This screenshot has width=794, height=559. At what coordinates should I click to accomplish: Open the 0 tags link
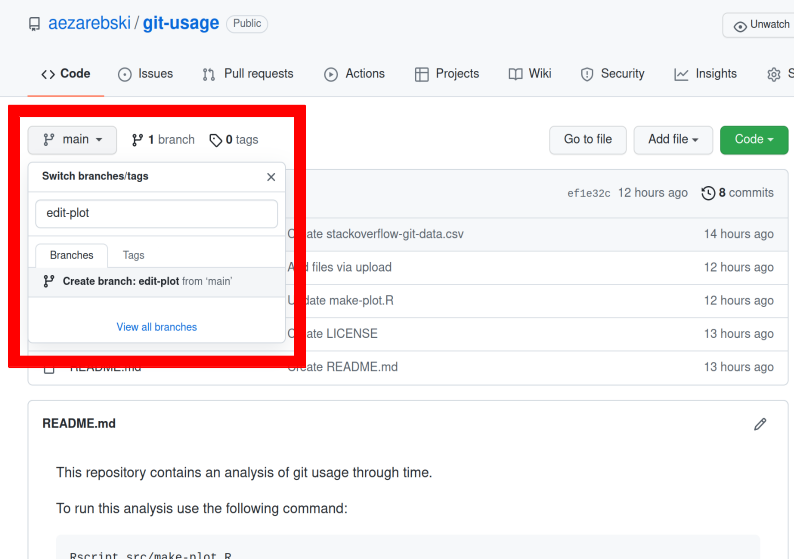click(x=234, y=140)
